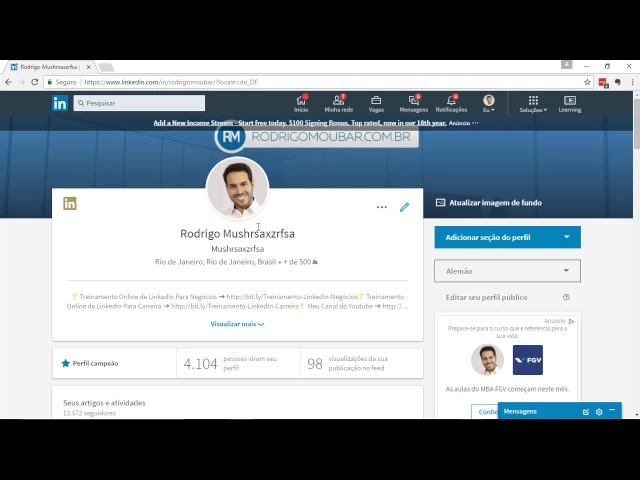Click the pencil edit profile icon

tap(404, 207)
